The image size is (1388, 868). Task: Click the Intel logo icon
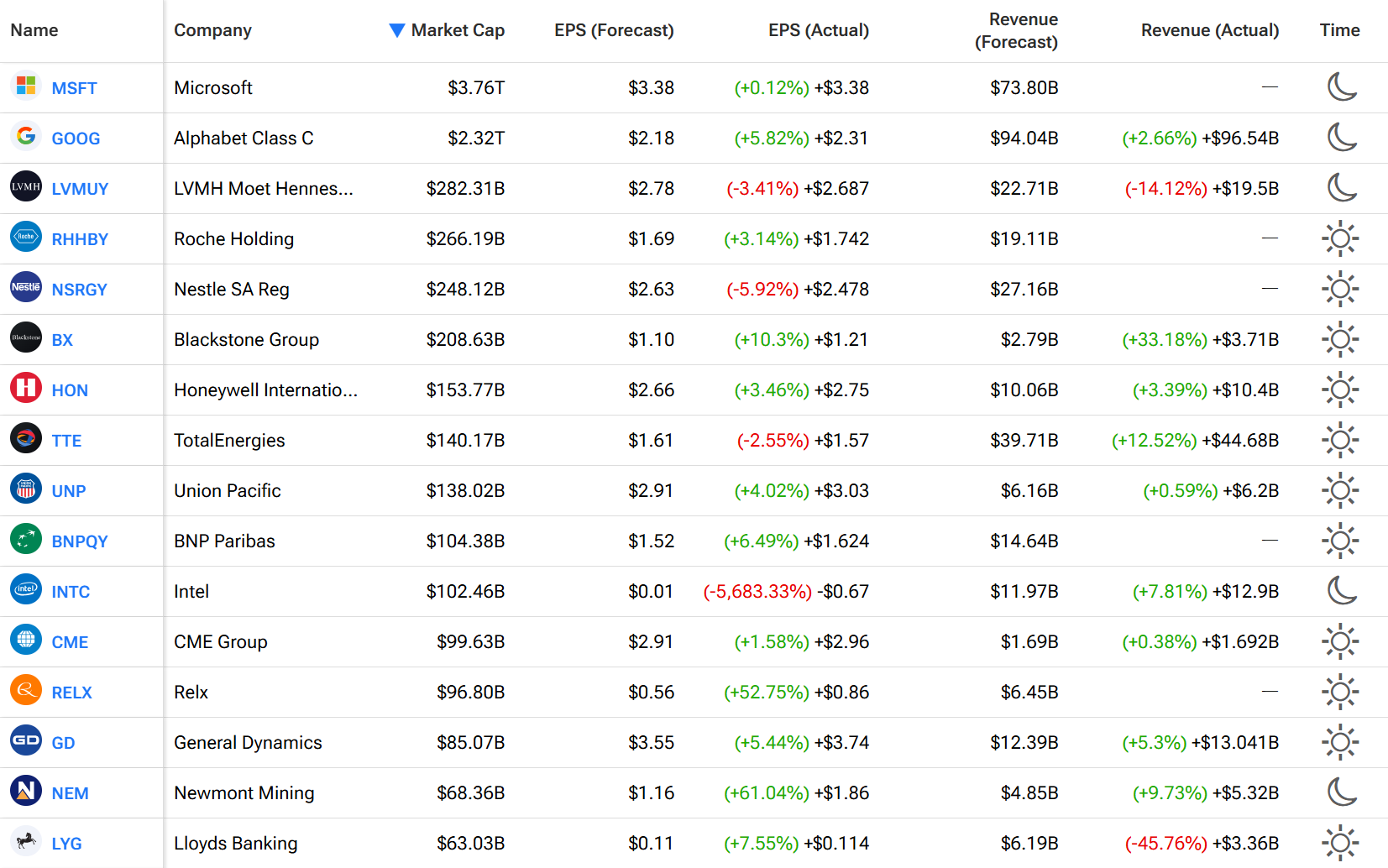pyautogui.click(x=26, y=589)
